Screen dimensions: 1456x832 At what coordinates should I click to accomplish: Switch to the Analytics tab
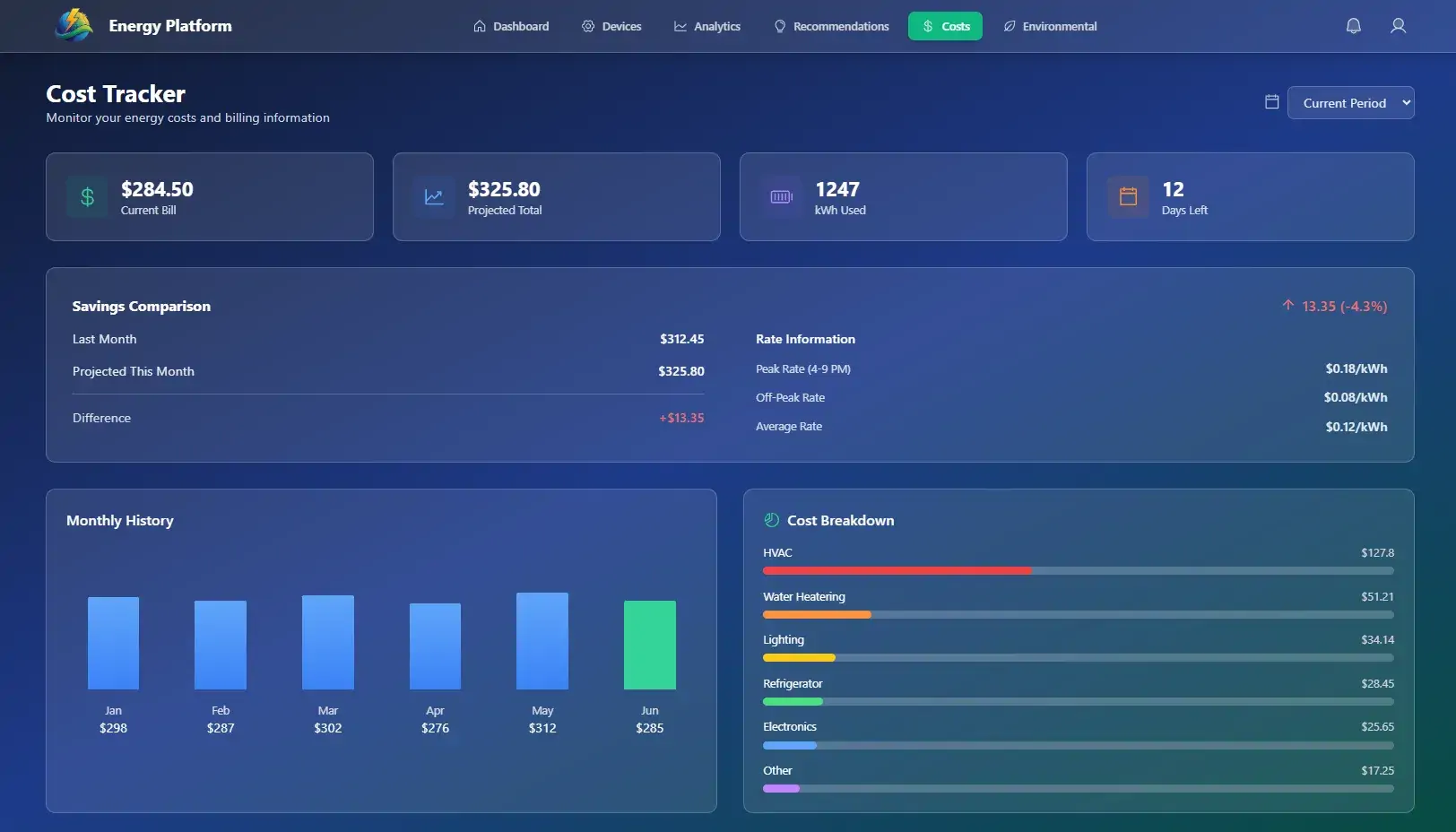(x=707, y=26)
